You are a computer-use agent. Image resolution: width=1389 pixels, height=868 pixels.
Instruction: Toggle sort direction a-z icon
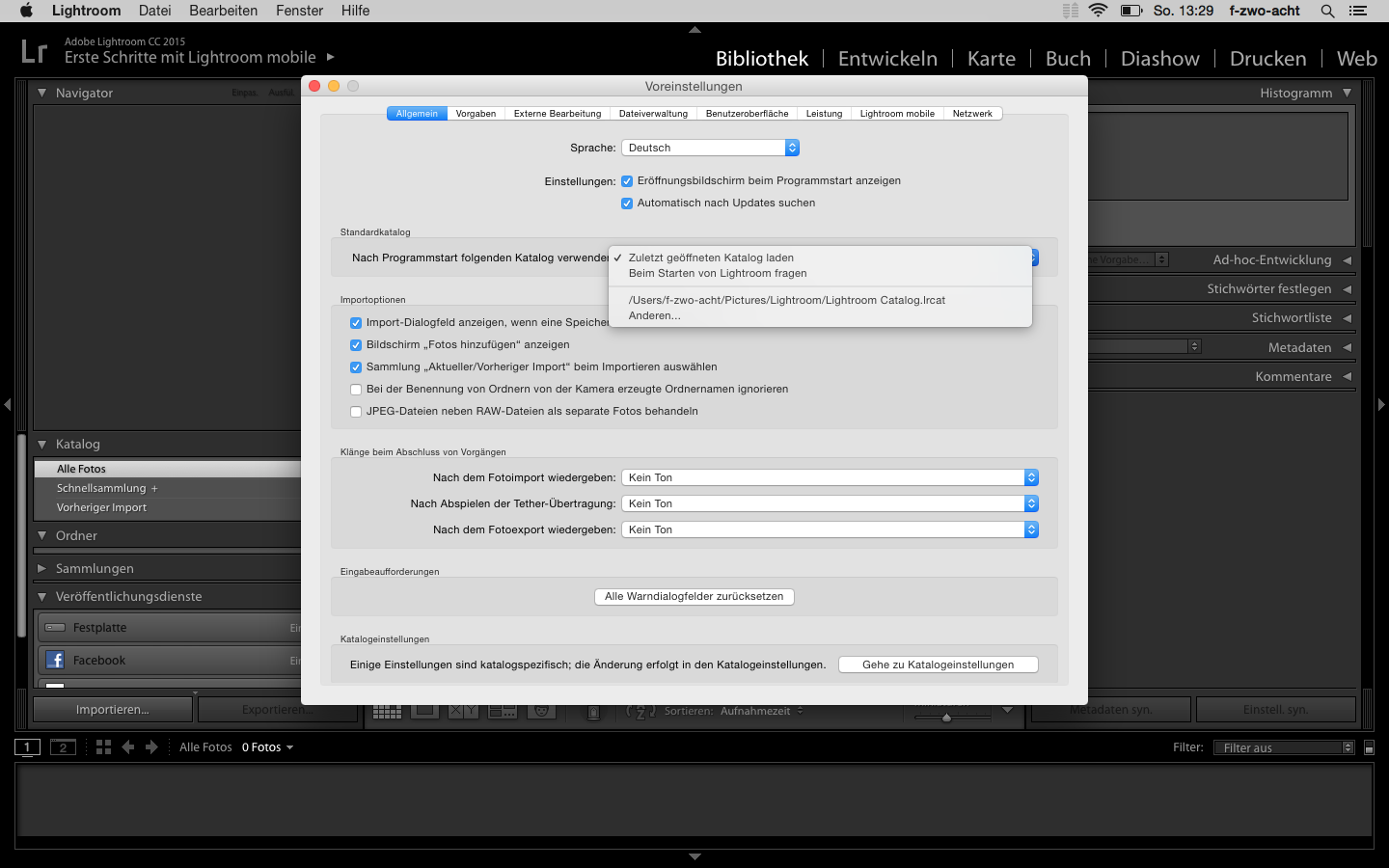(641, 711)
